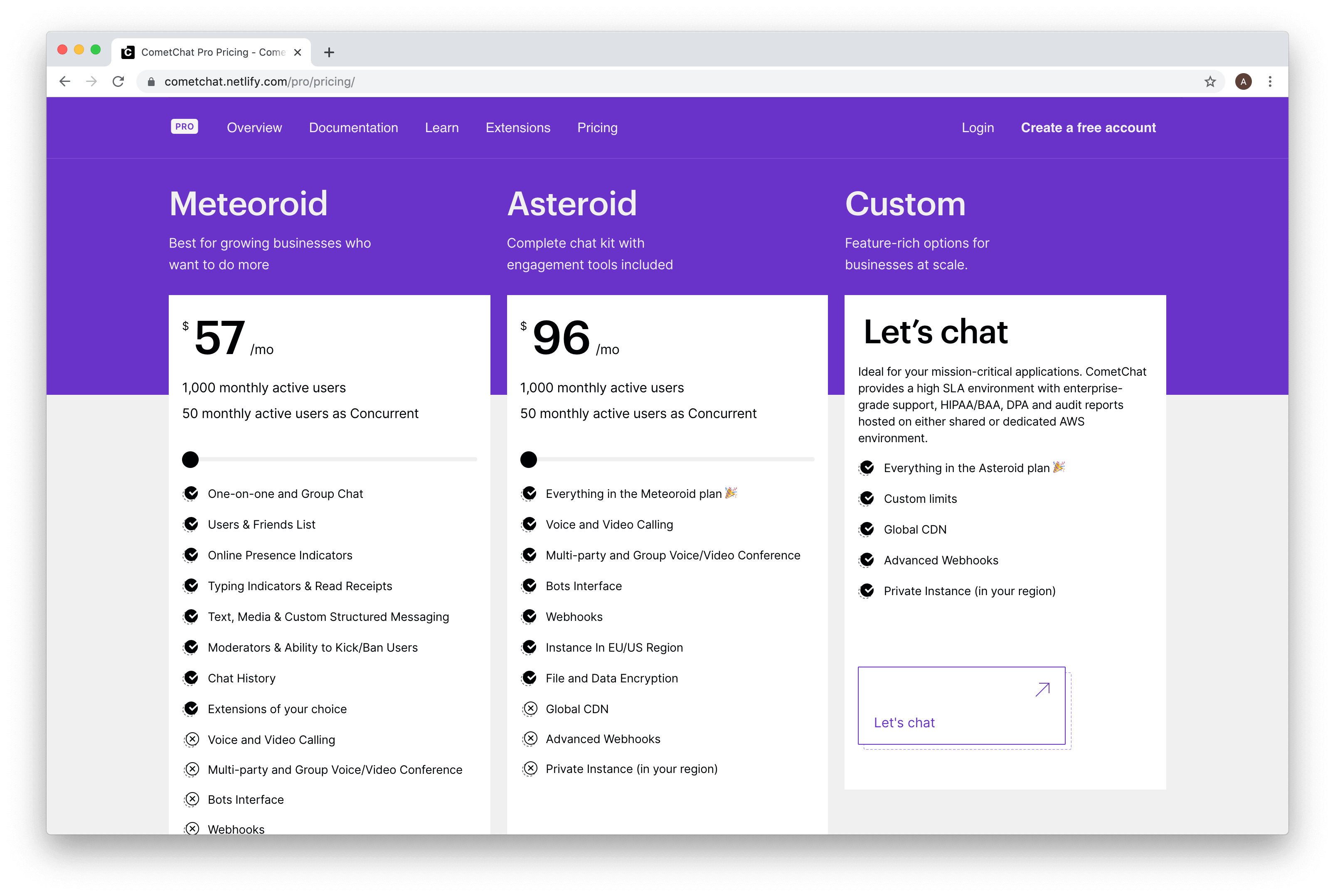
Task: Close the CometChat Pro Pricing tab
Action: tap(297, 52)
